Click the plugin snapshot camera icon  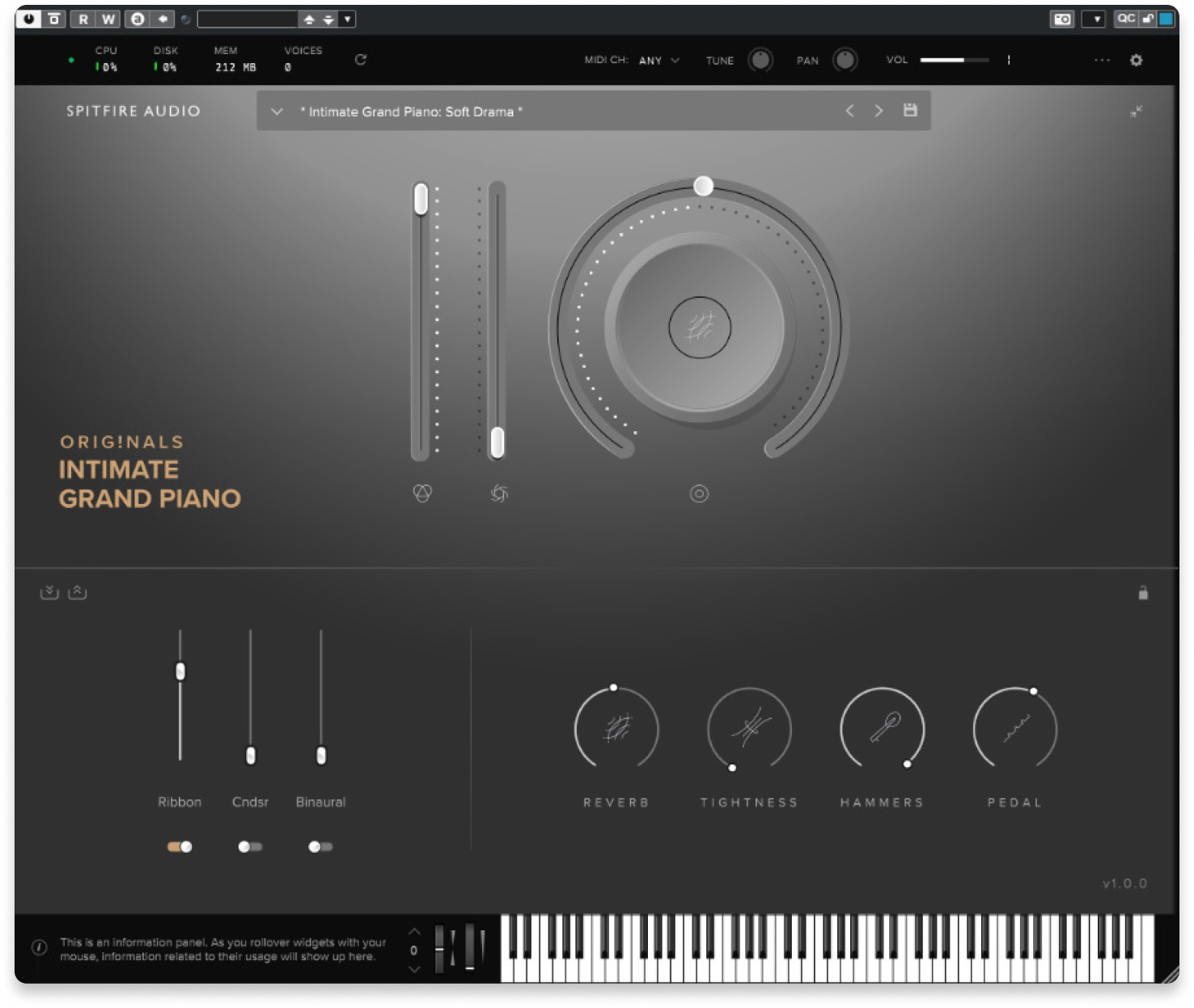pos(1062,19)
